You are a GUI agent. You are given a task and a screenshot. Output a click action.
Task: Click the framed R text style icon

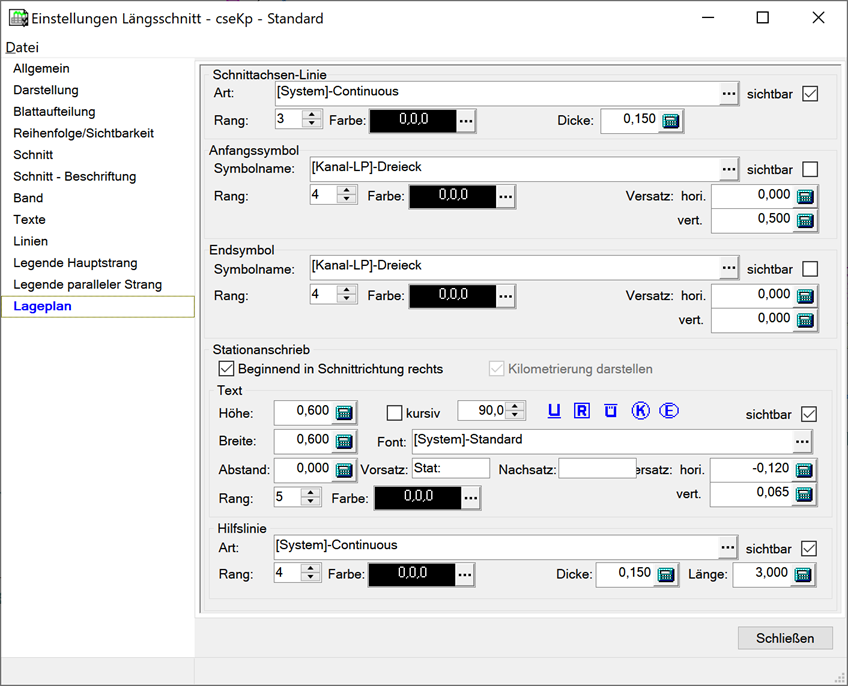tap(581, 411)
